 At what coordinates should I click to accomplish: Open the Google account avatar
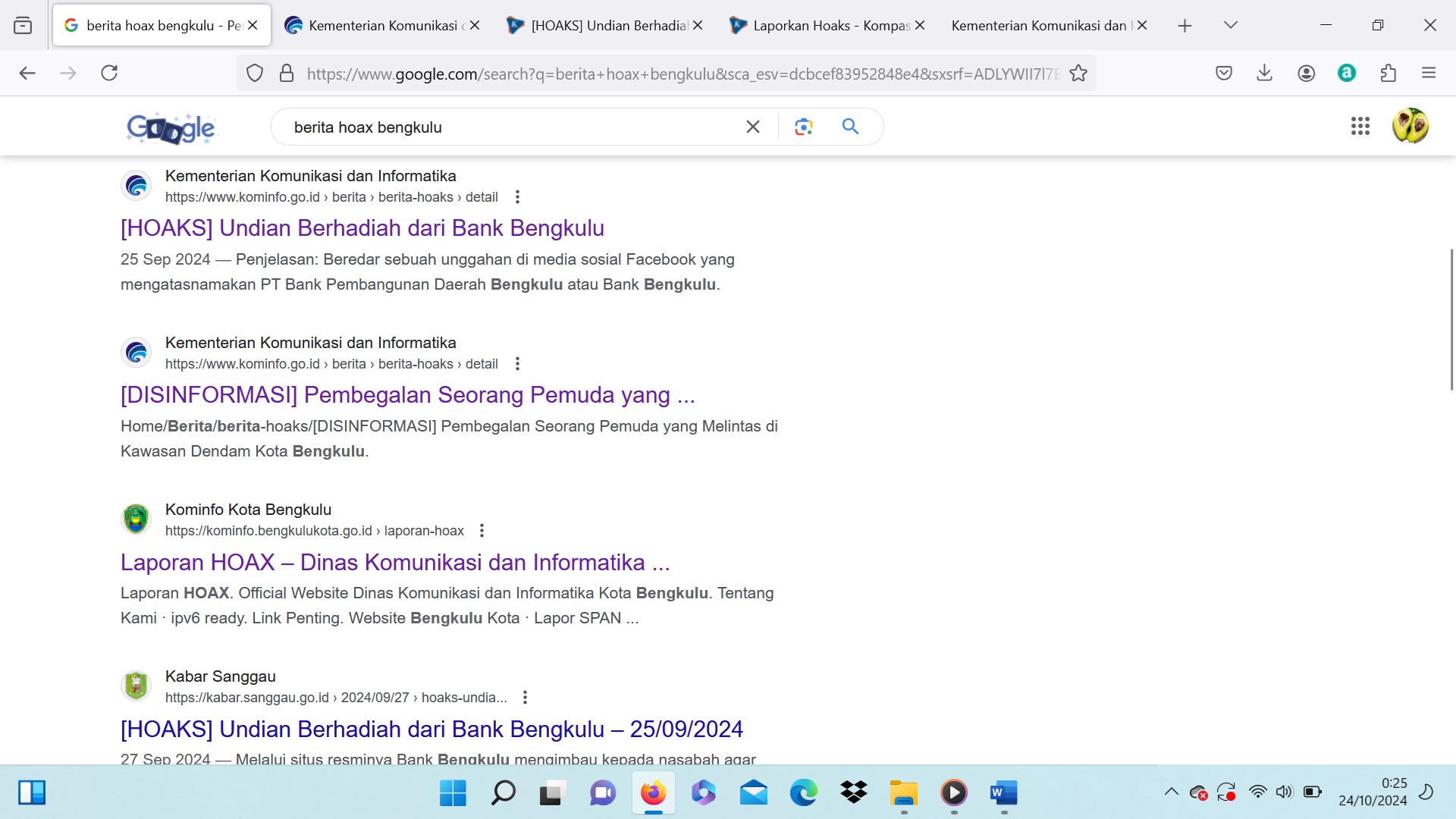coord(1410,126)
